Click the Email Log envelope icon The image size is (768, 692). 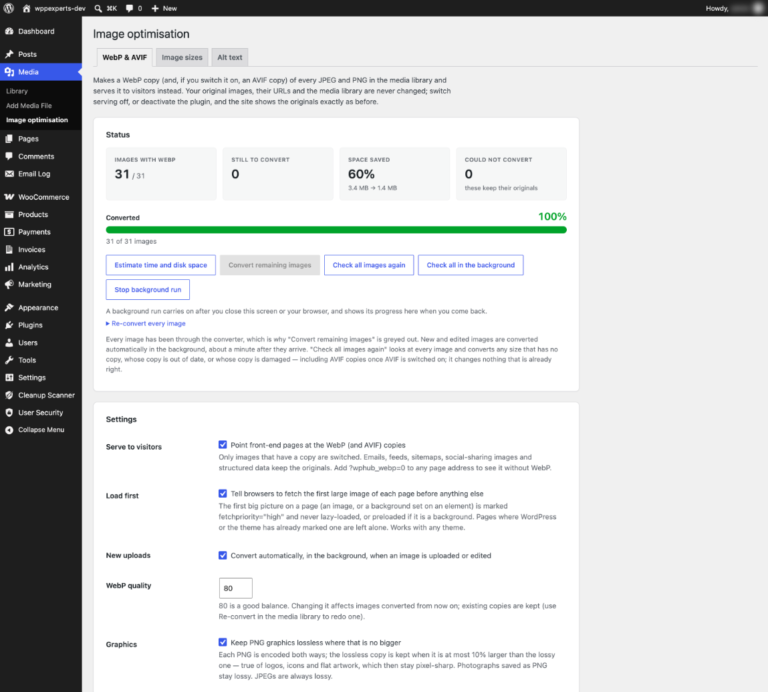click(9, 174)
